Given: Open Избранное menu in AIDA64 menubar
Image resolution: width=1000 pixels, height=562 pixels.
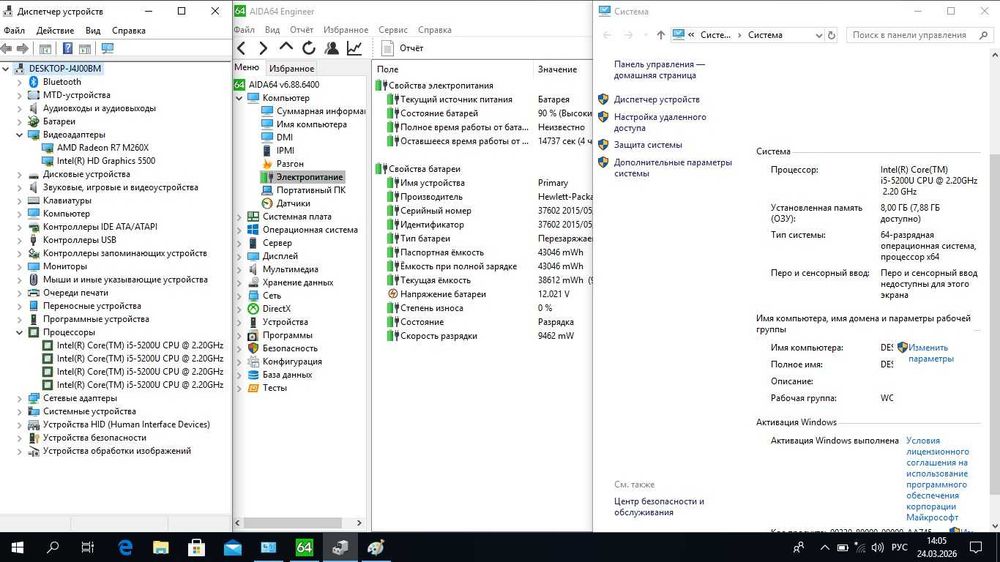Looking at the screenshot, I should pos(346,30).
